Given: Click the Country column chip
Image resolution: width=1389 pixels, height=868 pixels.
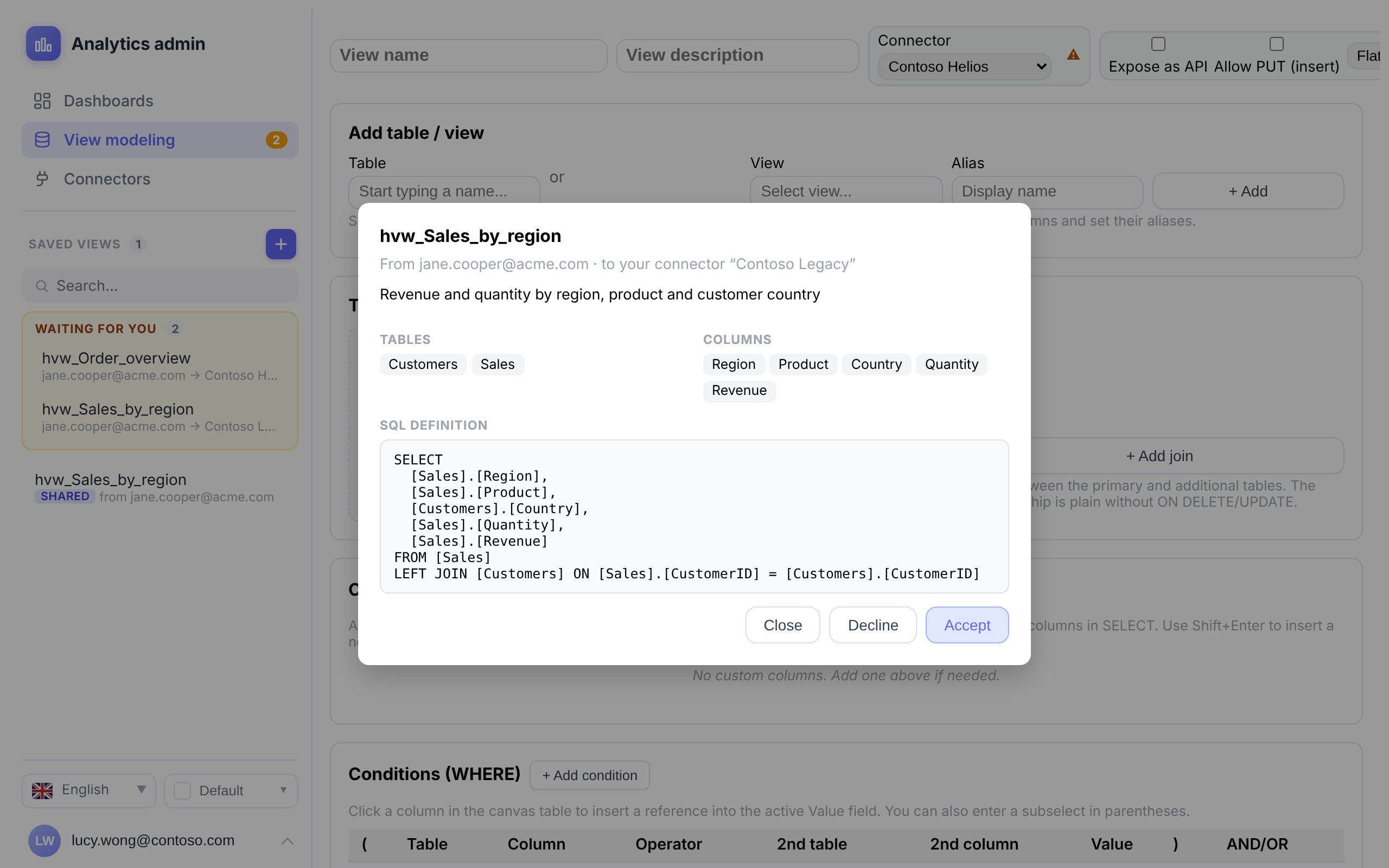Looking at the screenshot, I should point(876,365).
